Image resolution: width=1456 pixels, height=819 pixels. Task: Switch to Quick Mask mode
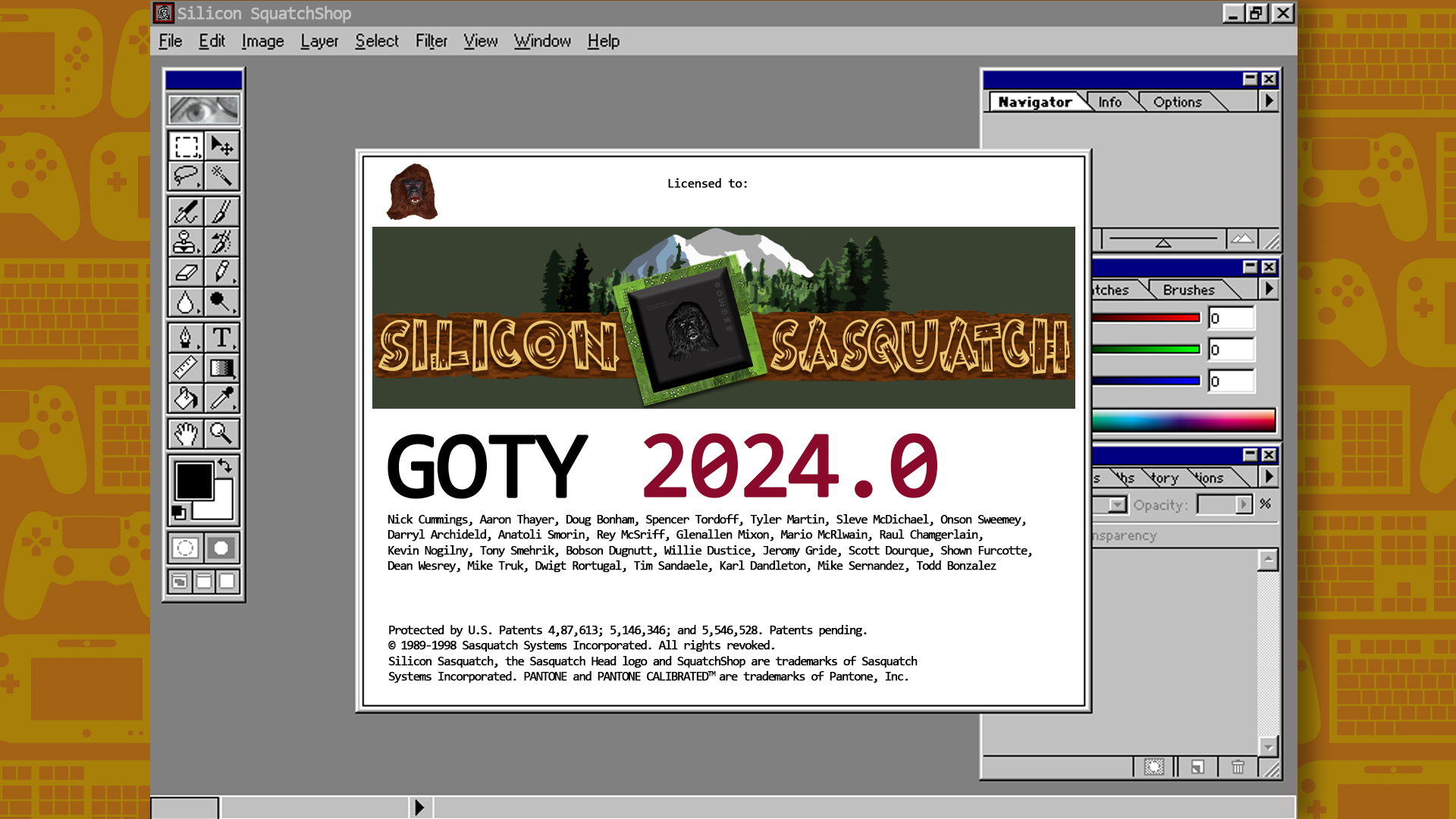[221, 548]
